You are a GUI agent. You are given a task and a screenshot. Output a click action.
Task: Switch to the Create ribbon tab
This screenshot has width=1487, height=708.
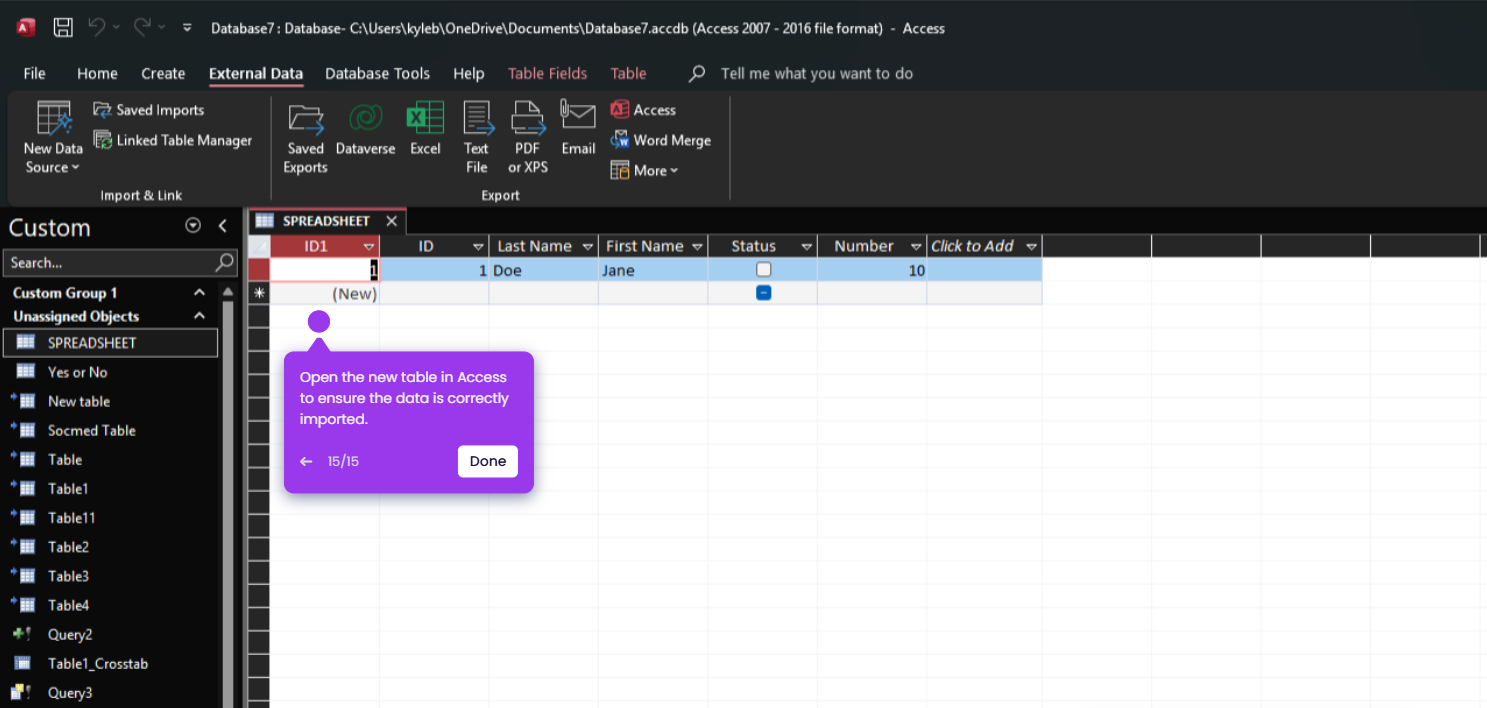pyautogui.click(x=163, y=73)
